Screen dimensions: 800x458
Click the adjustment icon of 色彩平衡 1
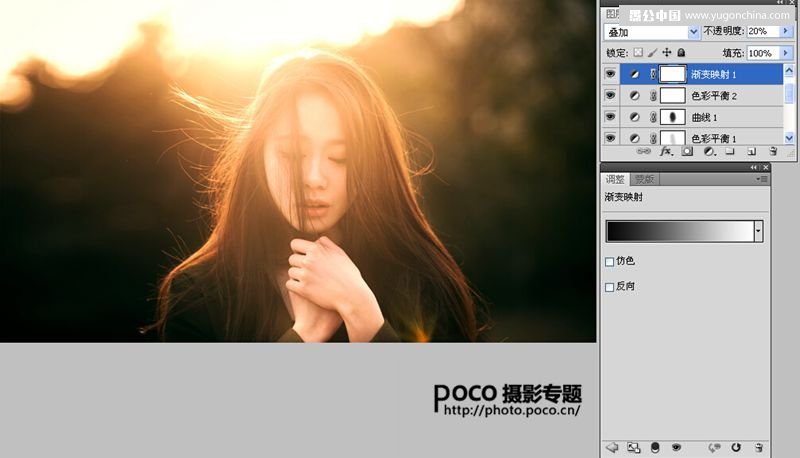[634, 138]
